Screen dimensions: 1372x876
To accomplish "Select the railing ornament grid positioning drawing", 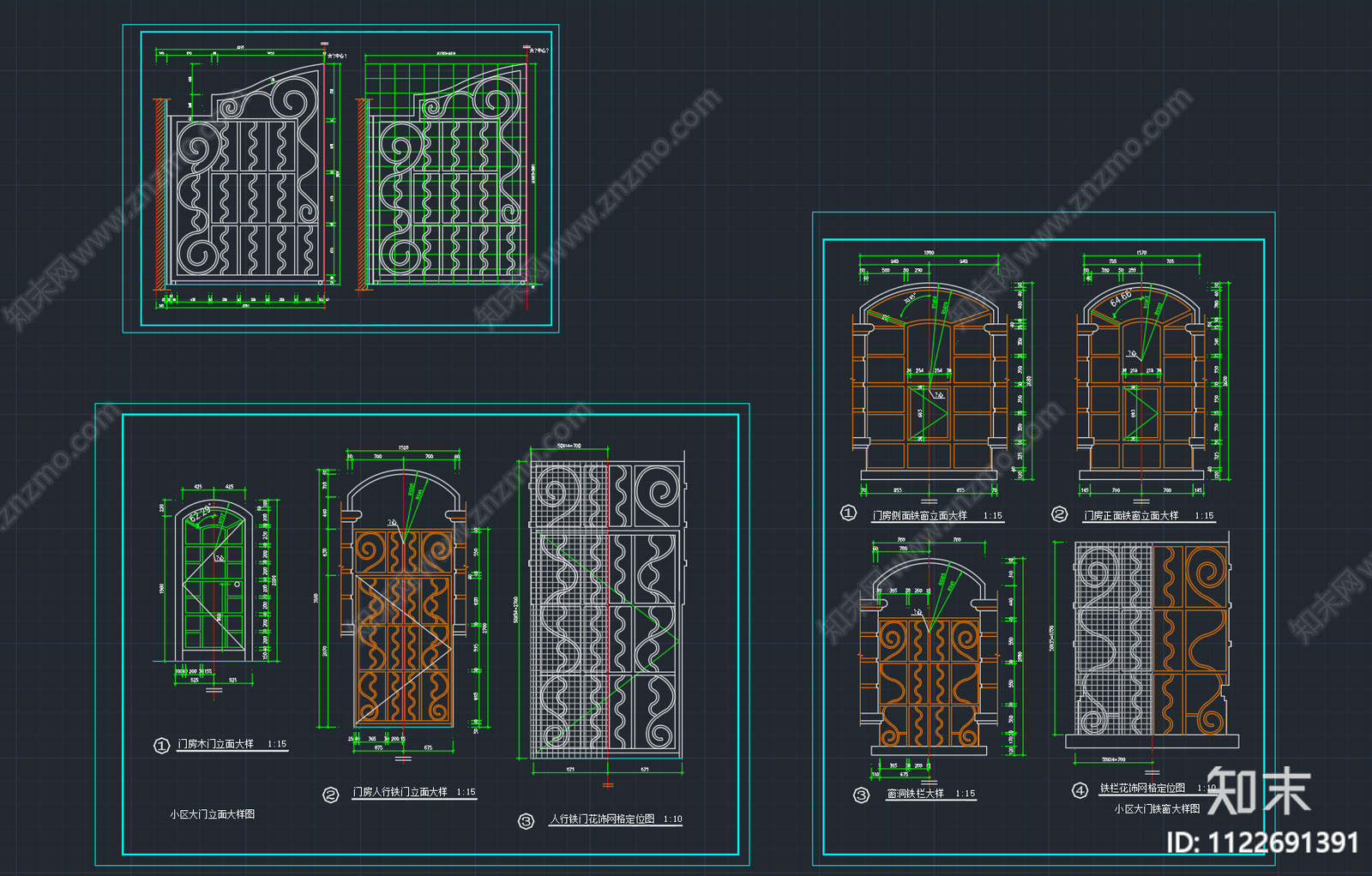I will point(1152,639).
